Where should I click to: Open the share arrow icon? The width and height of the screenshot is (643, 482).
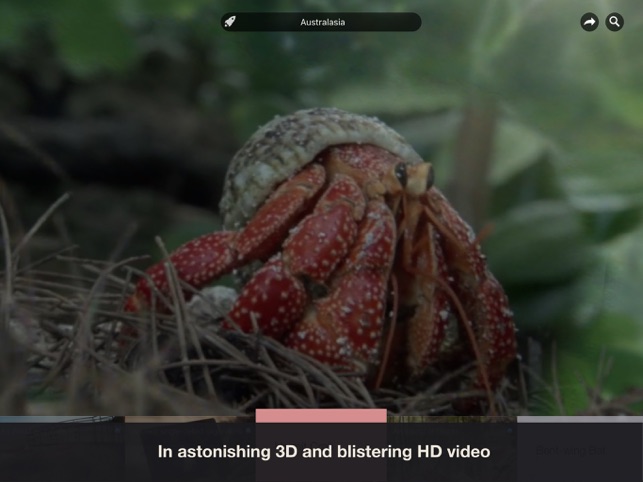tap(589, 22)
